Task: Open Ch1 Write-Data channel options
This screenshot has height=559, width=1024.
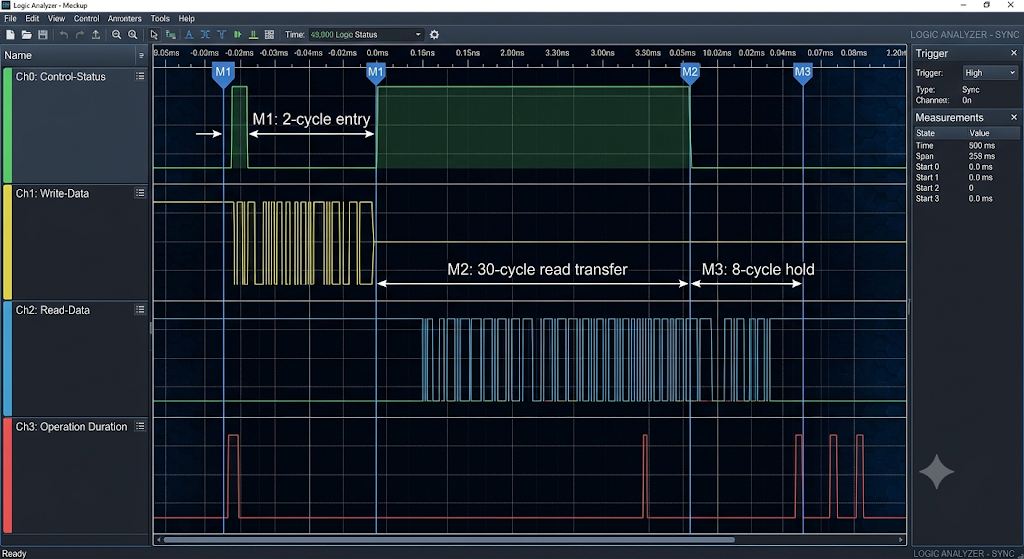Action: click(140, 193)
